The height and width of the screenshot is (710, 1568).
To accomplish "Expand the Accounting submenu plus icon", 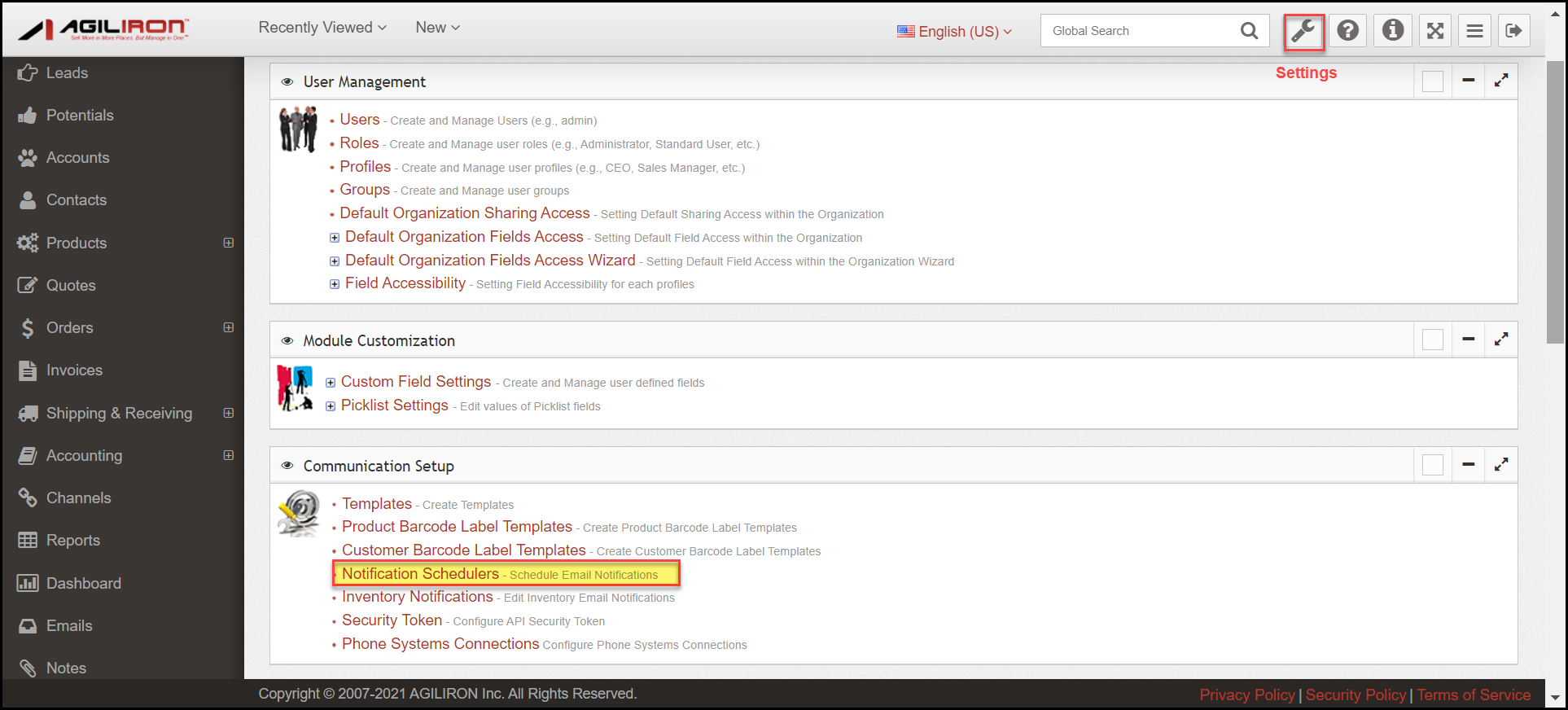I will [229, 455].
